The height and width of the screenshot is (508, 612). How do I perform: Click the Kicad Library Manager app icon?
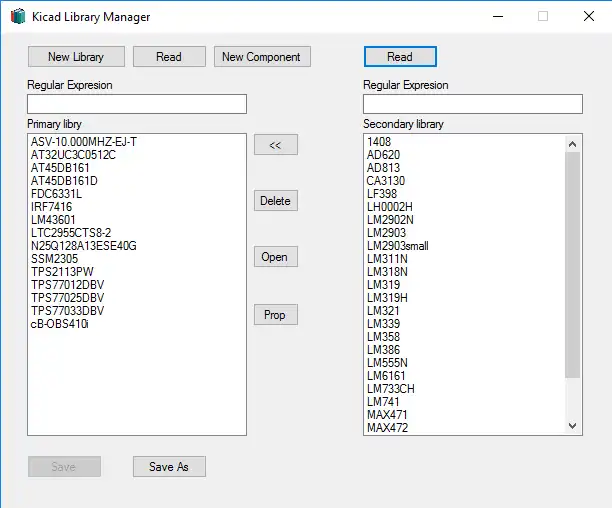pos(18,16)
